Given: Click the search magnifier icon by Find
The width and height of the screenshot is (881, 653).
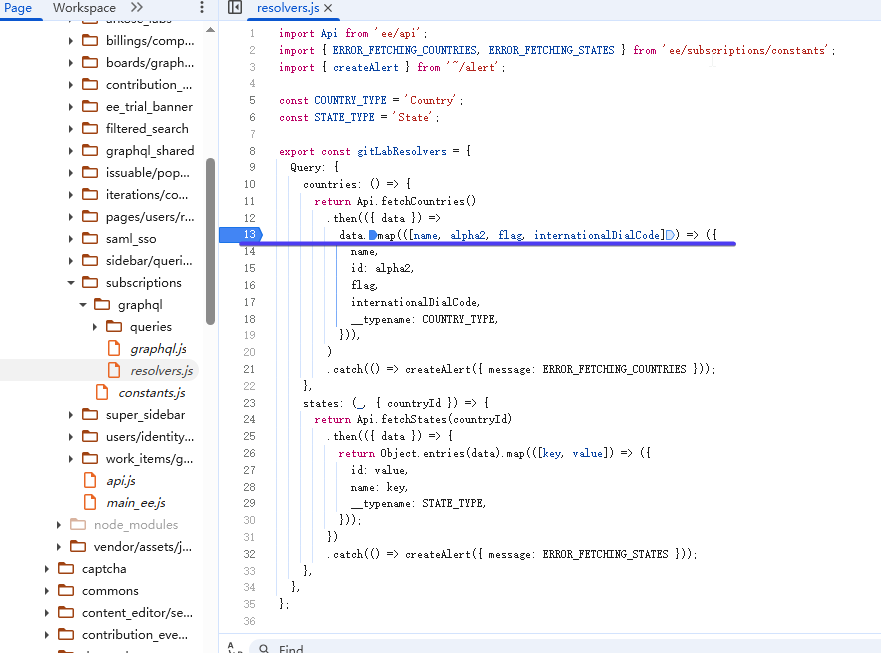Looking at the screenshot, I should tap(264, 649).
